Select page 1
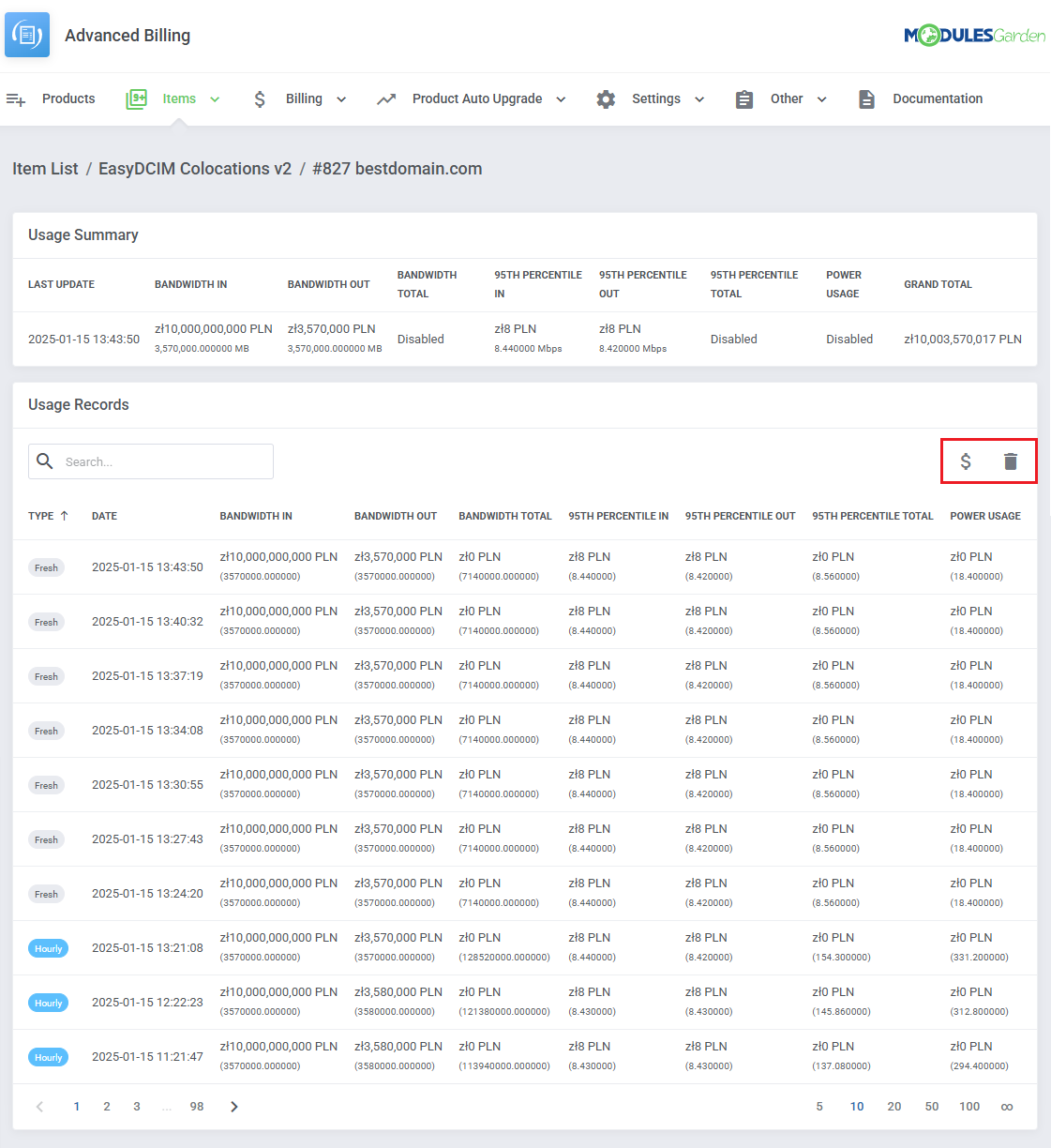 77,1107
